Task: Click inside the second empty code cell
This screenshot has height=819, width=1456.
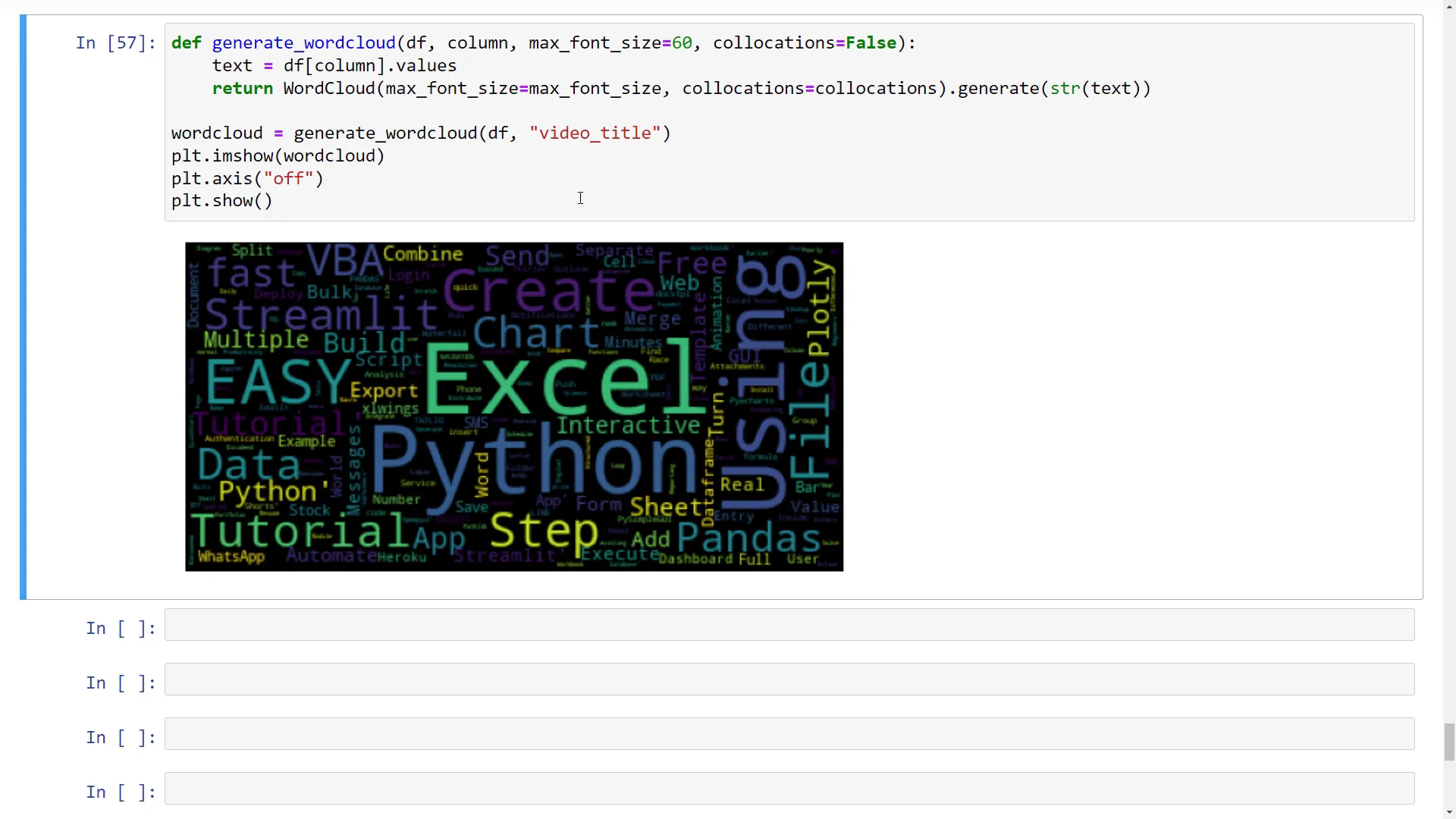Action: 789,679
